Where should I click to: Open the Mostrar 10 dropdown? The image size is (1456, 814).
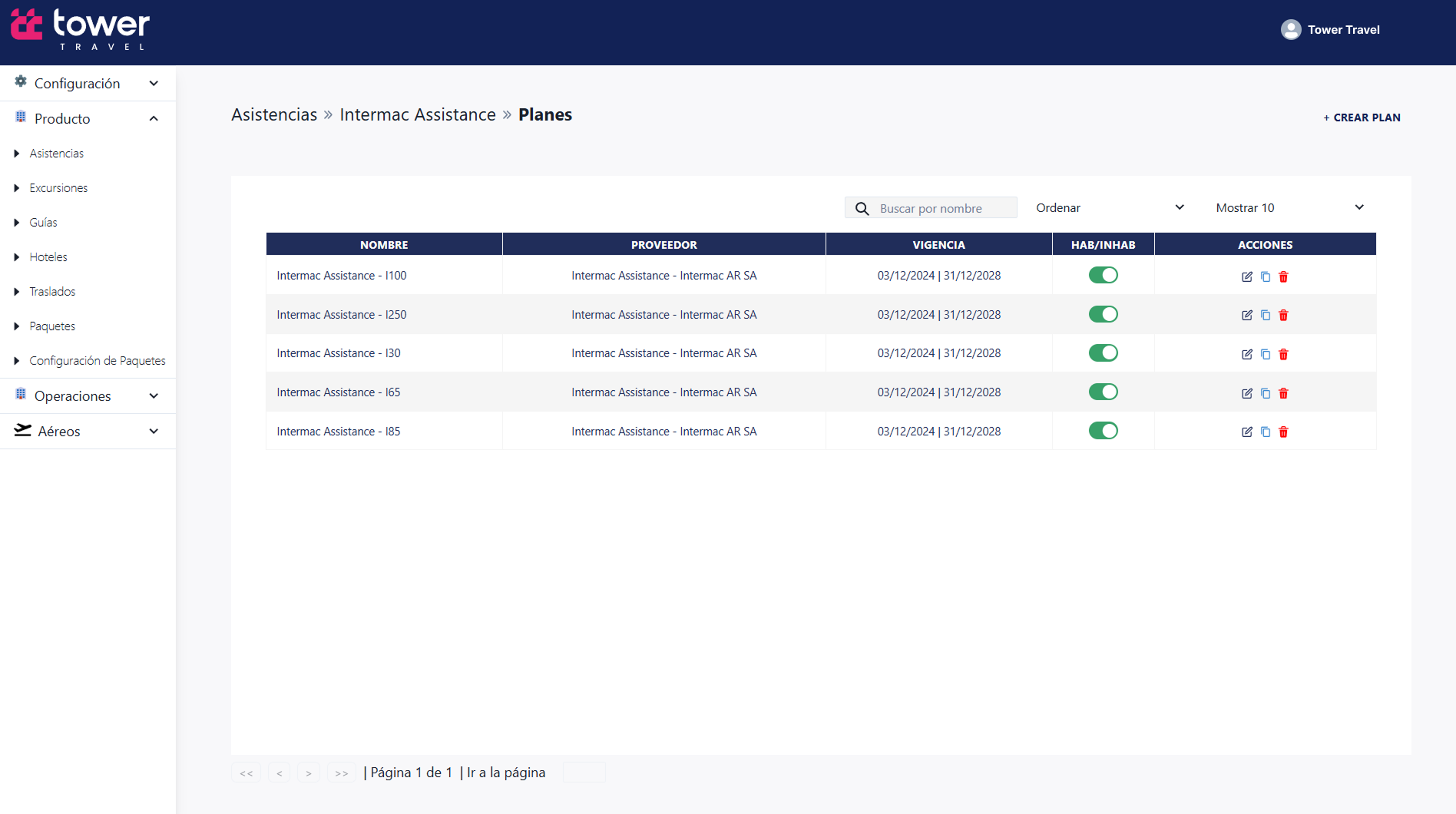(x=1289, y=208)
